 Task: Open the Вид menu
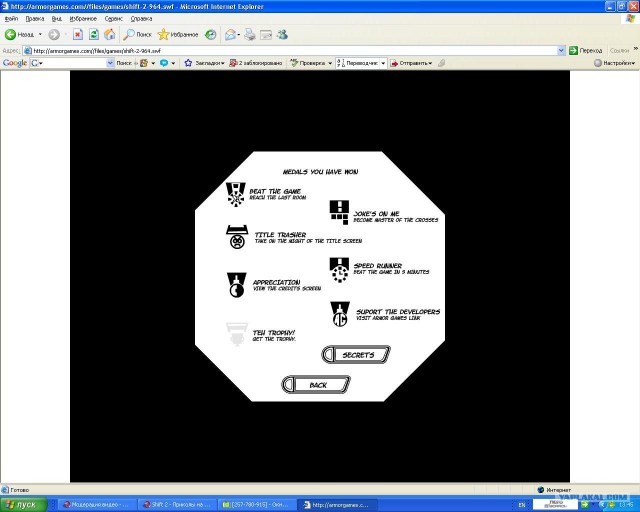pos(57,19)
